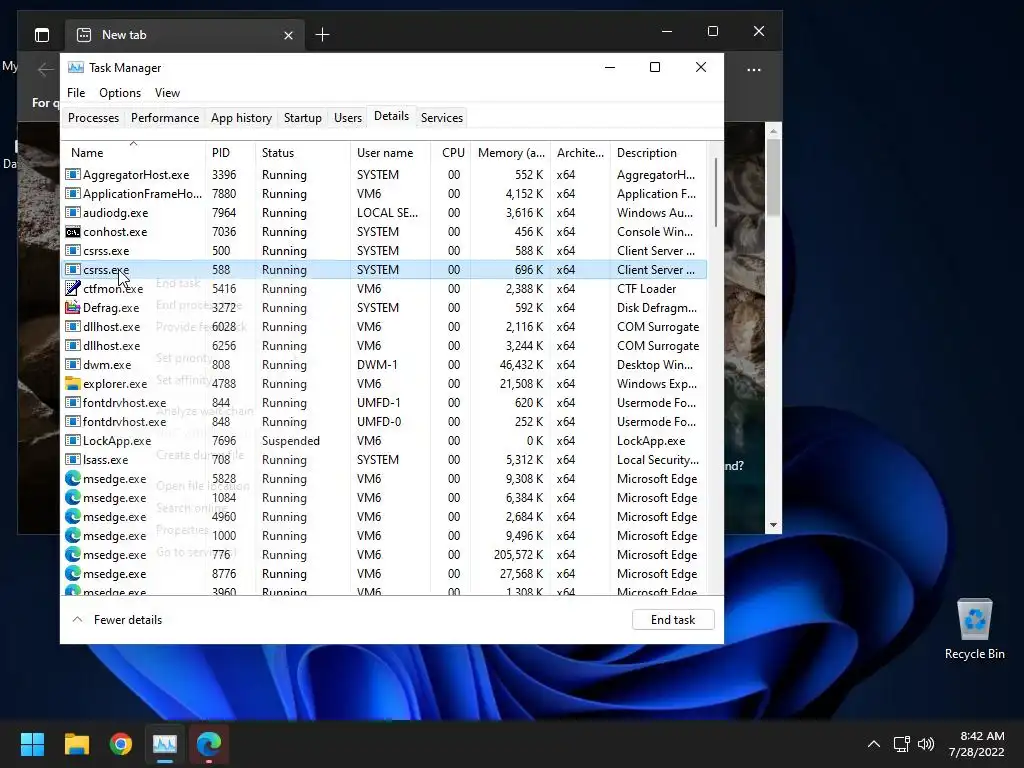Switch to the Processes tab
This screenshot has width=1024, height=768.
[x=93, y=118]
